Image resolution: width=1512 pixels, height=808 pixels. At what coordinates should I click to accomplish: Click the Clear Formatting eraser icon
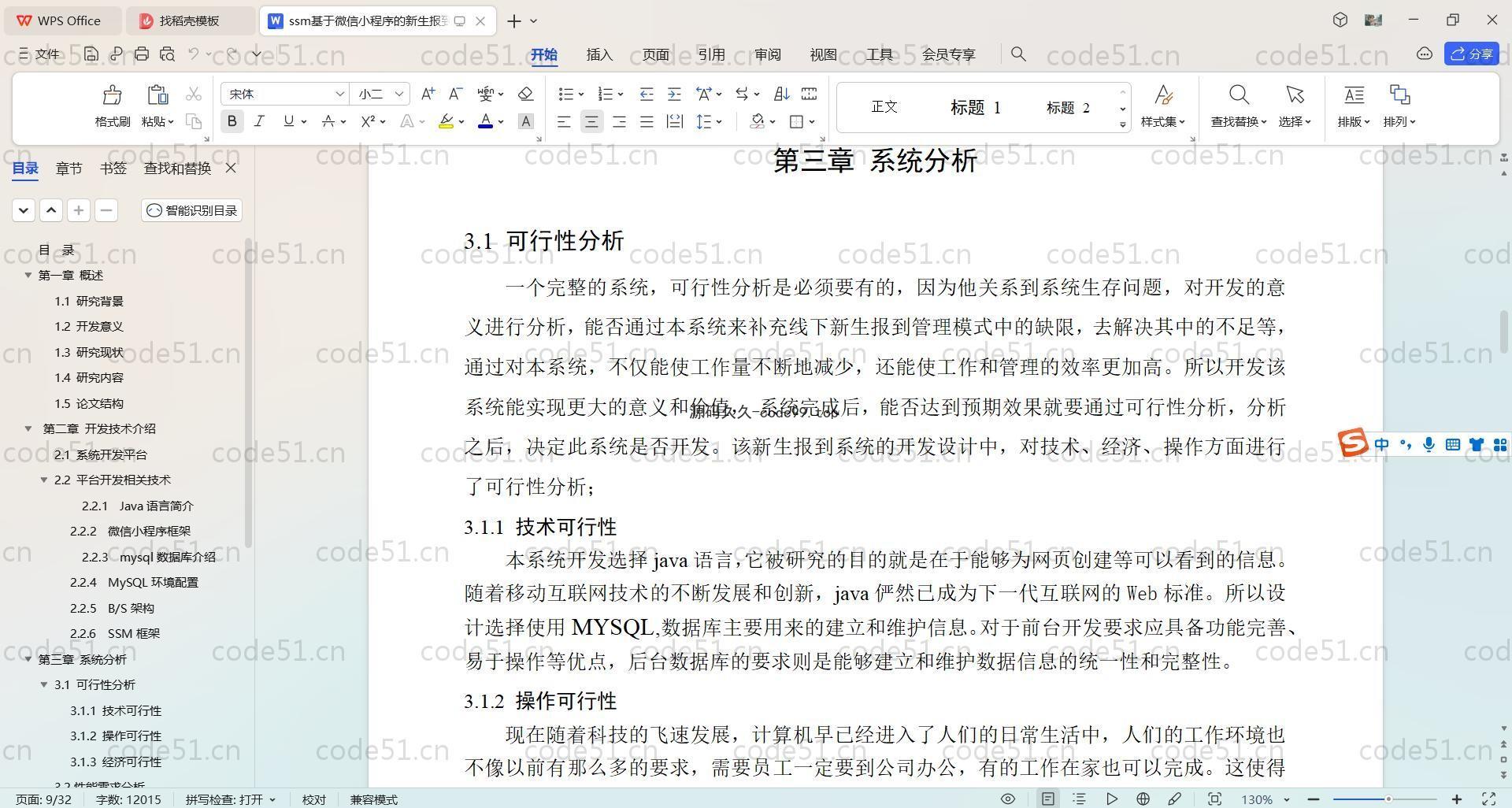(x=525, y=94)
